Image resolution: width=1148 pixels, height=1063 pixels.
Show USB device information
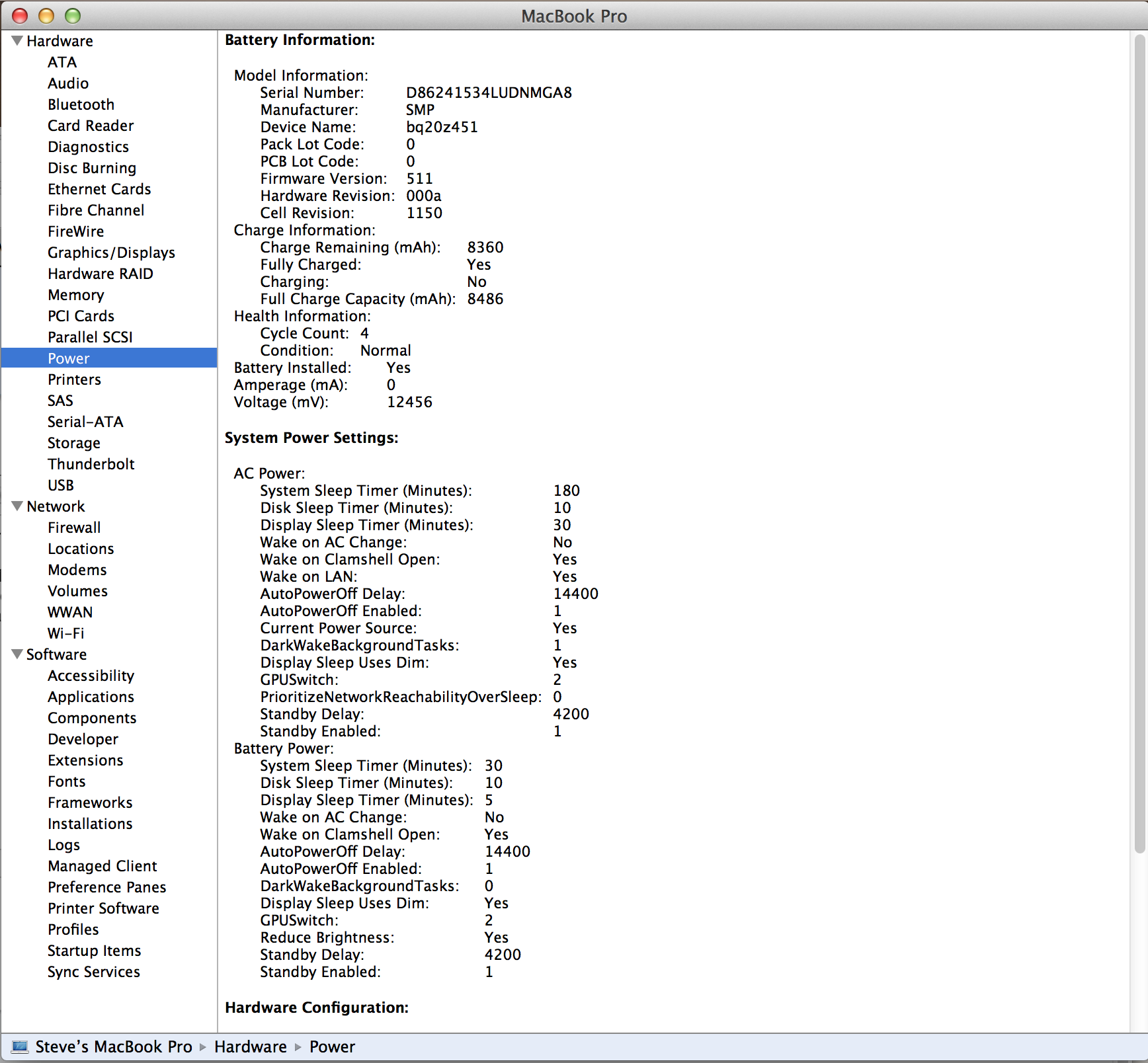61,485
